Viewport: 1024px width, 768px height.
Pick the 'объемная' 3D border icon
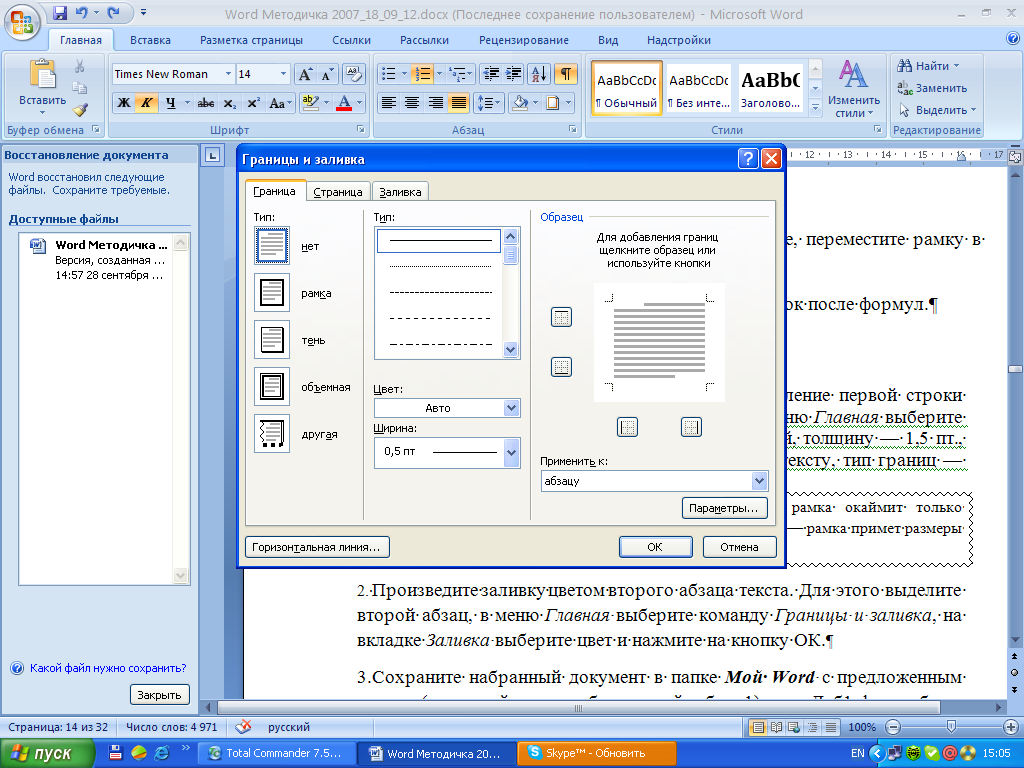[x=272, y=387]
